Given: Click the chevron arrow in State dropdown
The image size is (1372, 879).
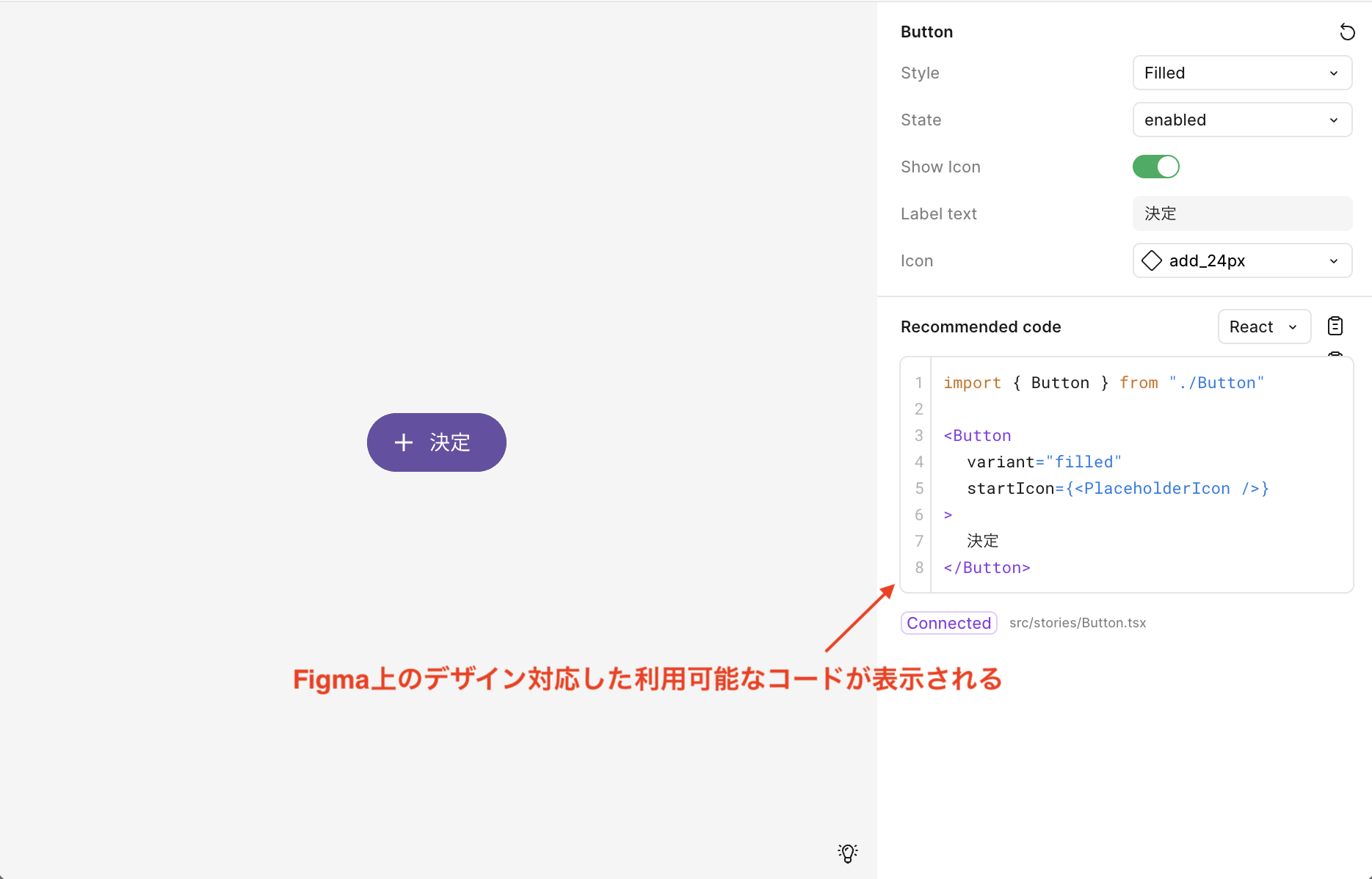Looking at the screenshot, I should (x=1333, y=120).
